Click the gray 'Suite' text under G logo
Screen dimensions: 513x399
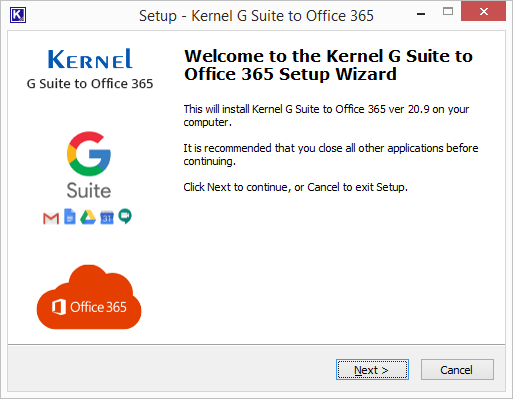pos(89,191)
